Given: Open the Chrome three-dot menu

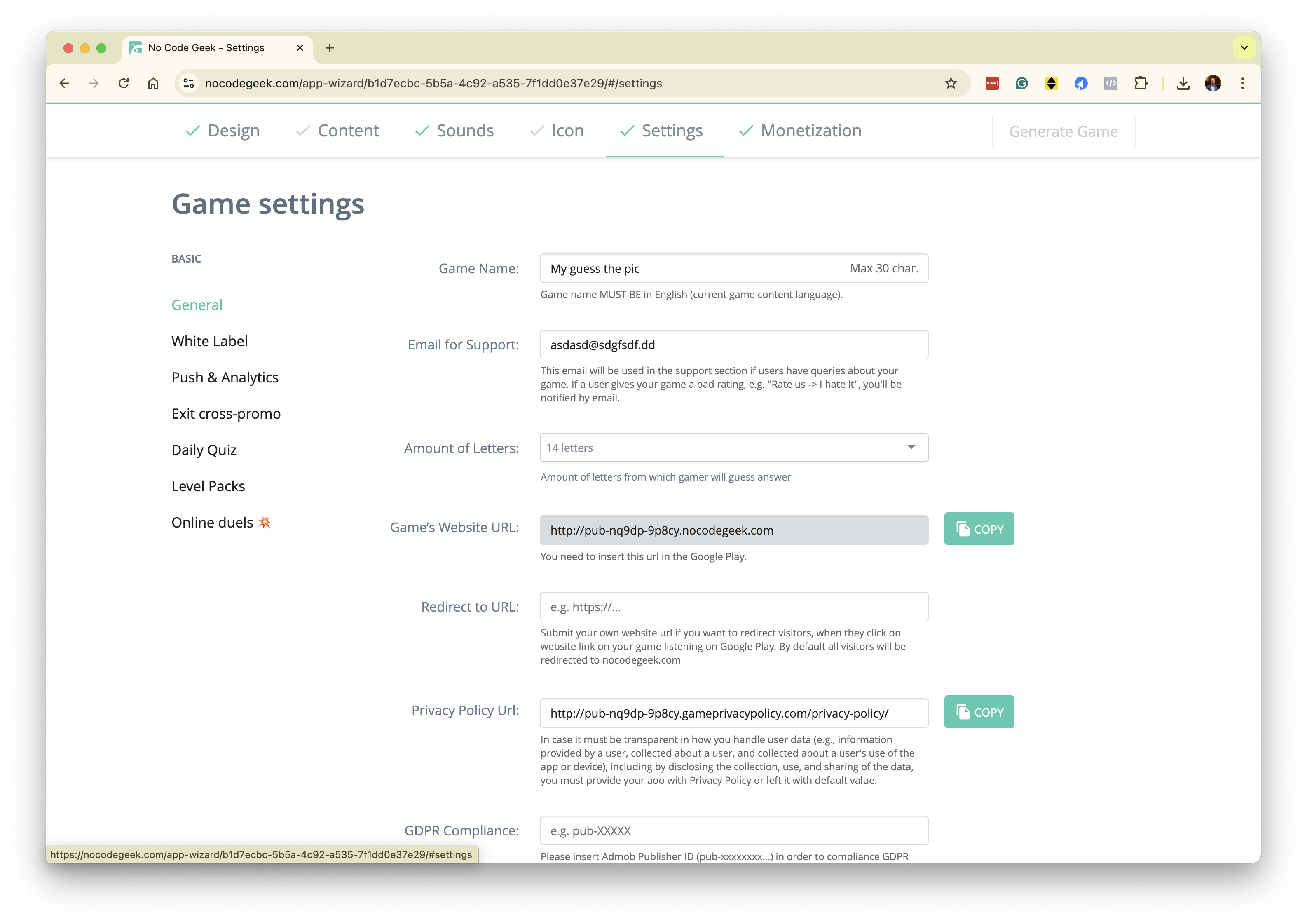Looking at the screenshot, I should (x=1243, y=83).
